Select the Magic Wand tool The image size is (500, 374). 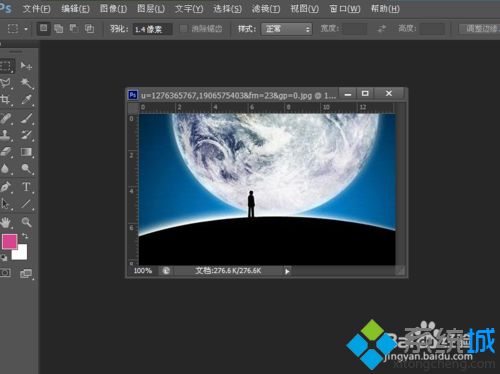26,83
